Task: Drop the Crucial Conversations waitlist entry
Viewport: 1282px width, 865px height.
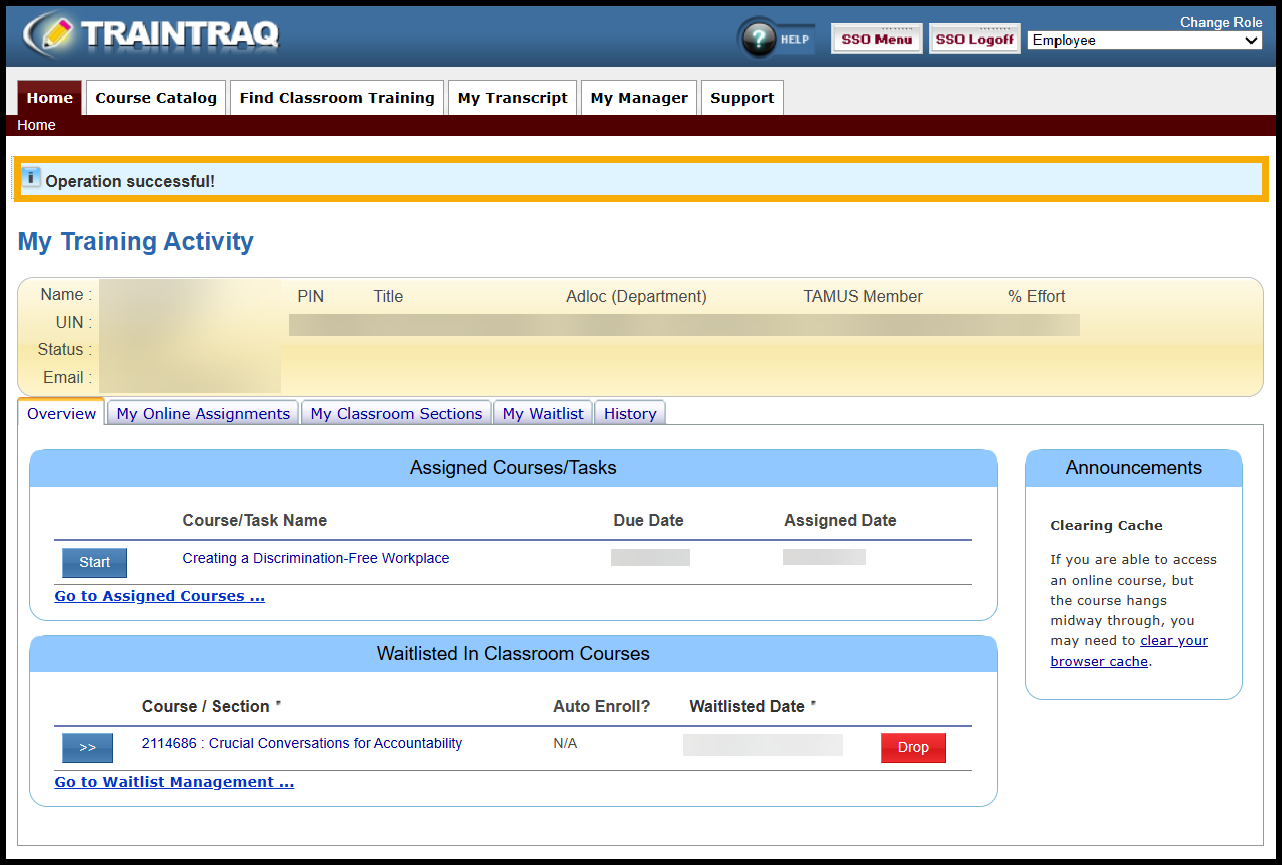Action: click(913, 748)
